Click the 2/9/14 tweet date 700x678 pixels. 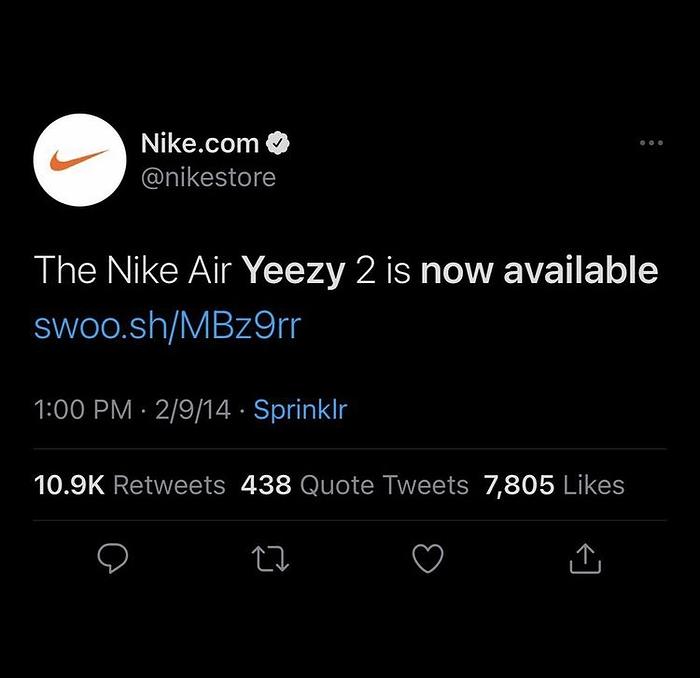click(193, 409)
